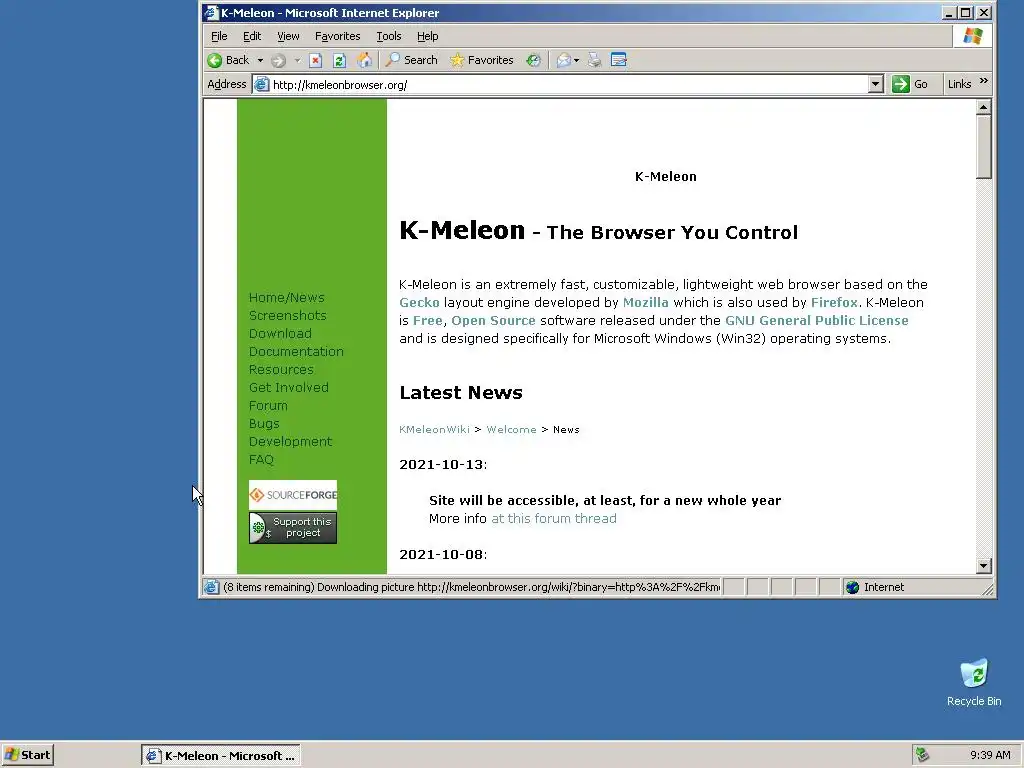Follow the Mozilla link
Image resolution: width=1024 pixels, height=768 pixels.
coord(645,302)
